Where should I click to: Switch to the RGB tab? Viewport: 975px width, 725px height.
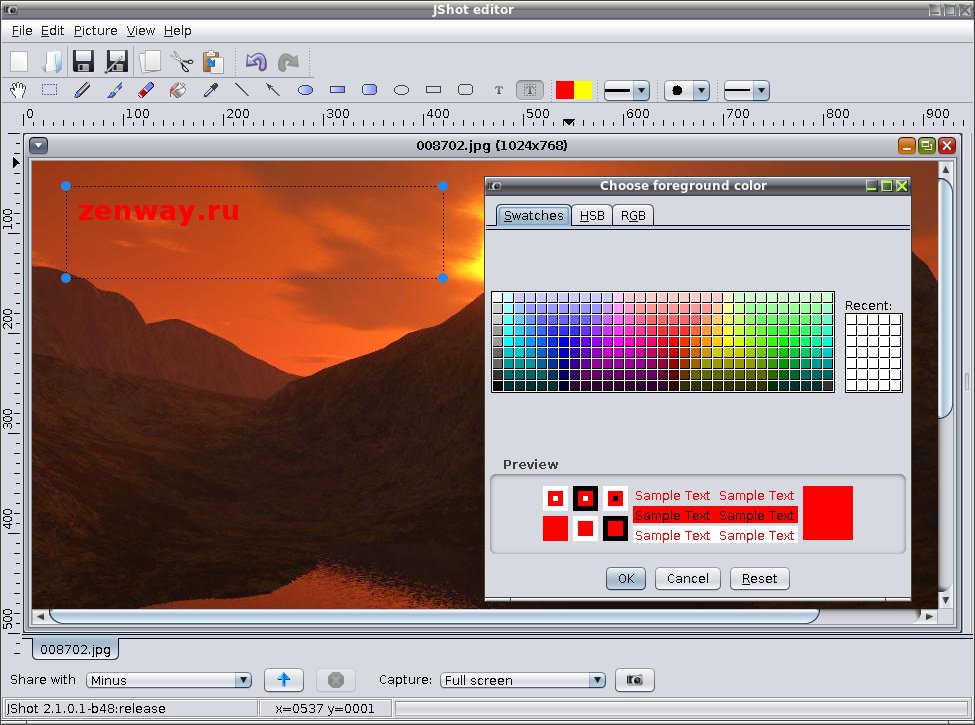tap(633, 216)
